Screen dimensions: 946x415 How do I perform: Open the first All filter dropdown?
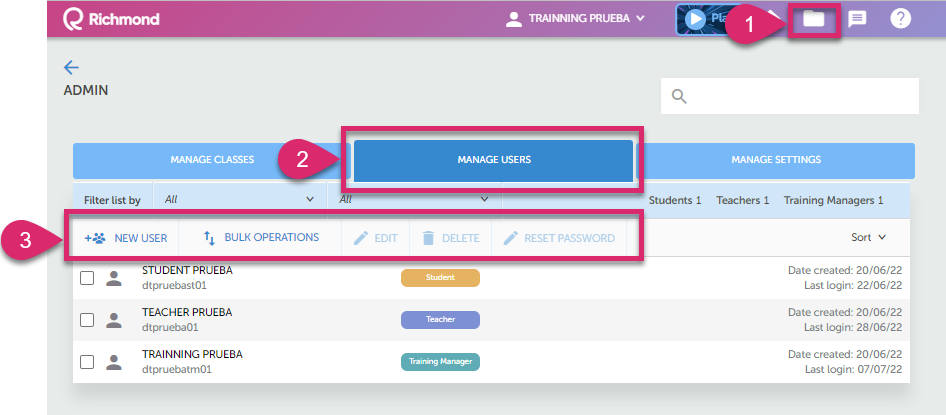click(x=240, y=200)
